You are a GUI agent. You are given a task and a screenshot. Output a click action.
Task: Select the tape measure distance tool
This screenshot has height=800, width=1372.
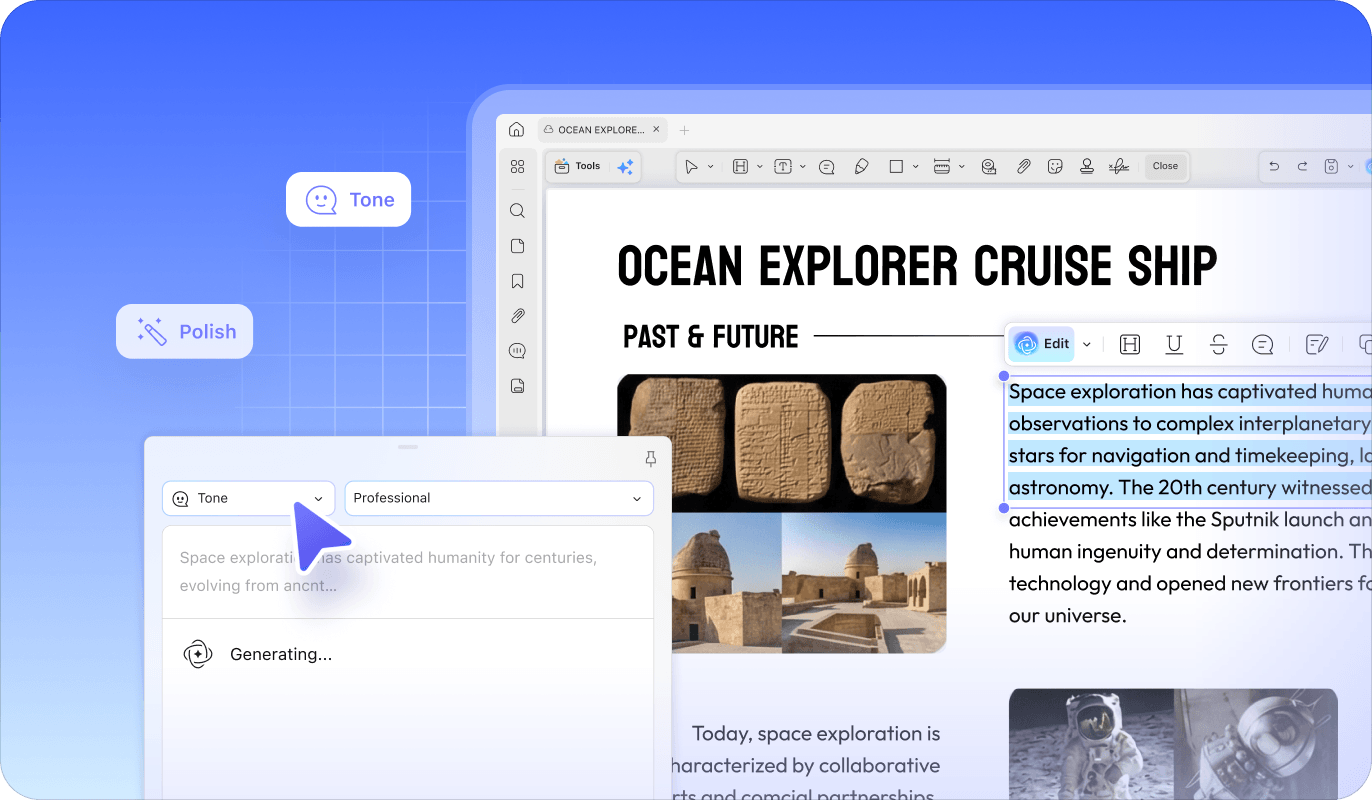click(x=989, y=167)
